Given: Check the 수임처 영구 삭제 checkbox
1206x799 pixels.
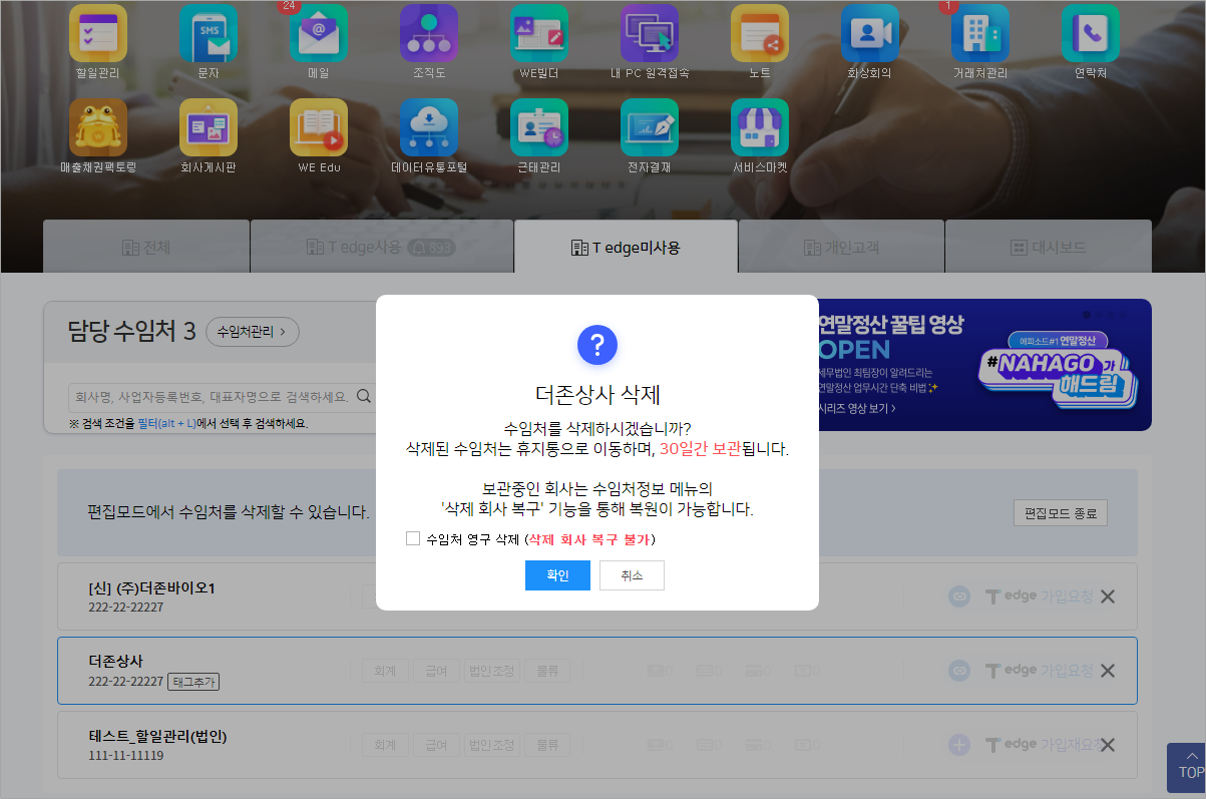Looking at the screenshot, I should coord(413,539).
